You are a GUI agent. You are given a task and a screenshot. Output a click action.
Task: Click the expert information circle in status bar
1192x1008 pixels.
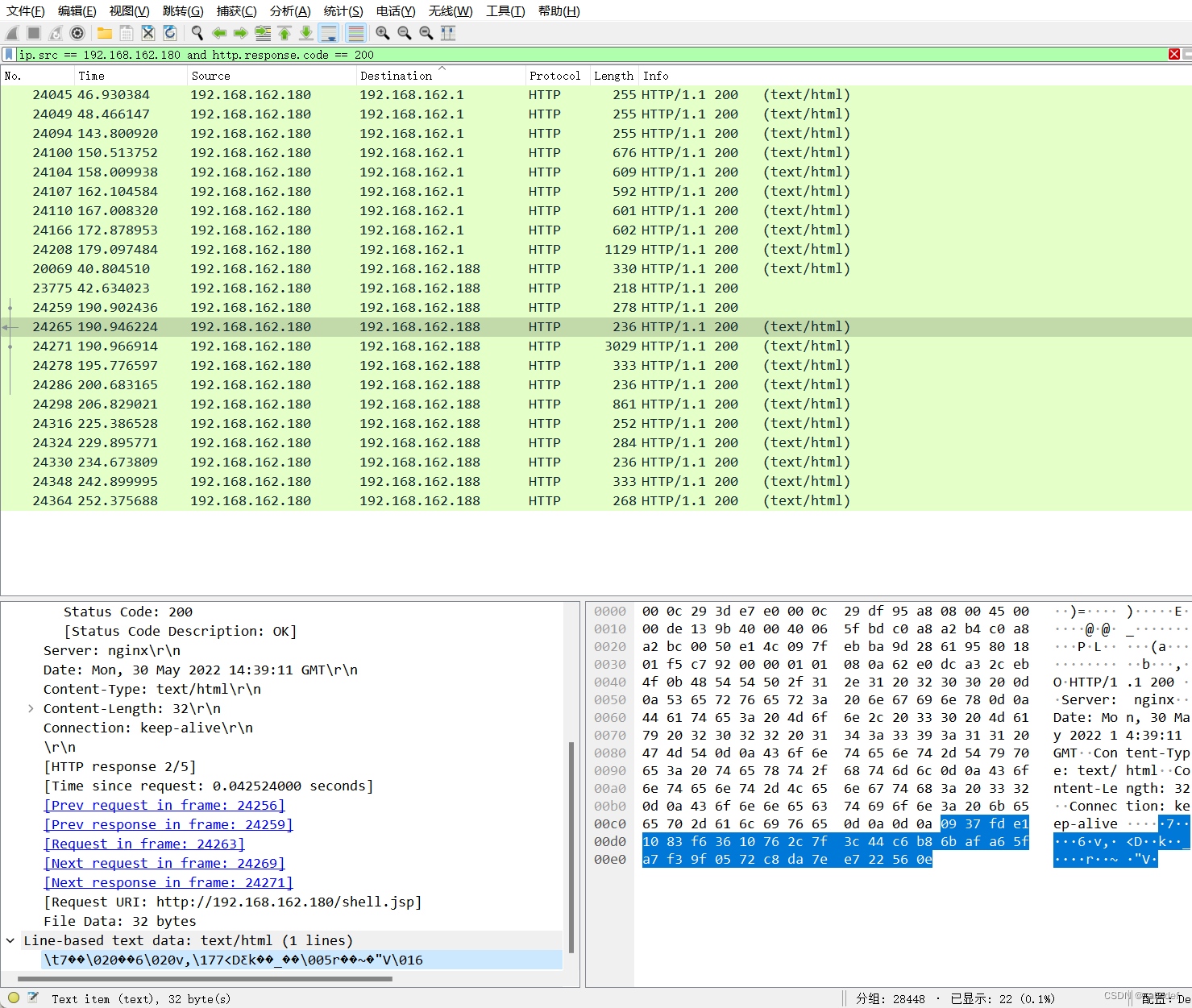click(x=13, y=998)
